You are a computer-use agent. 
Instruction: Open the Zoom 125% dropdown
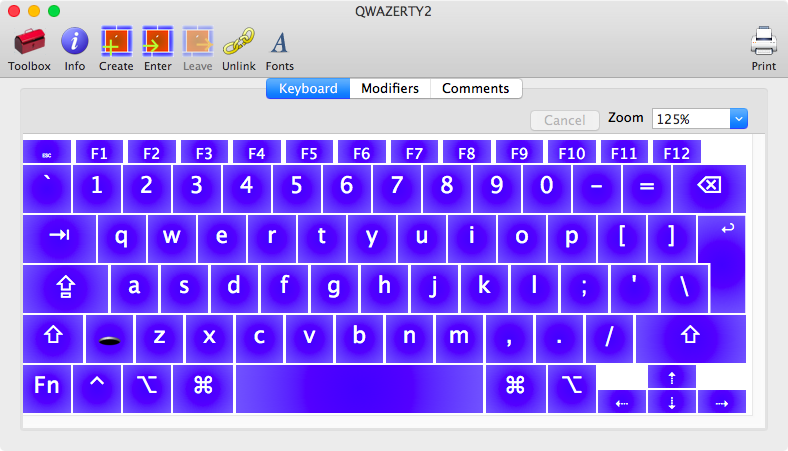tap(739, 119)
